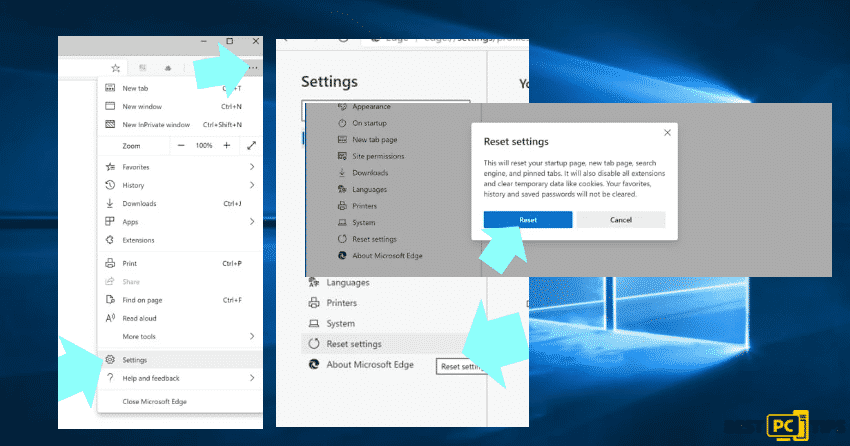Screen dimensions: 850x446
Task: Click the Extensions puzzle icon
Action: [x=110, y=240]
